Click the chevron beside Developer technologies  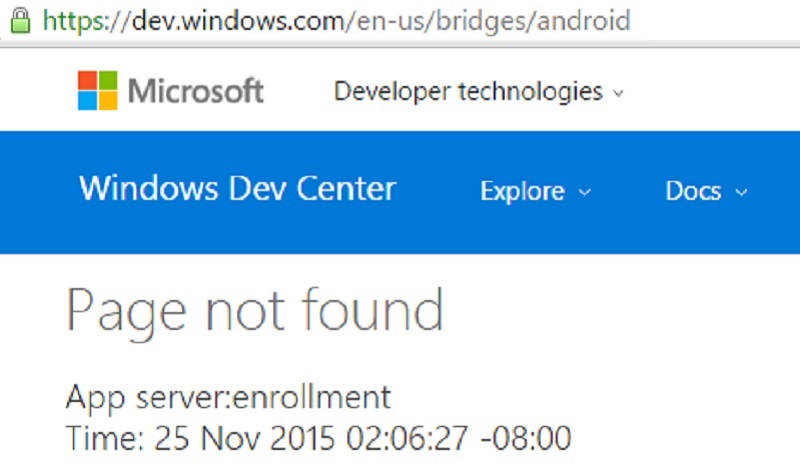pyautogui.click(x=618, y=93)
